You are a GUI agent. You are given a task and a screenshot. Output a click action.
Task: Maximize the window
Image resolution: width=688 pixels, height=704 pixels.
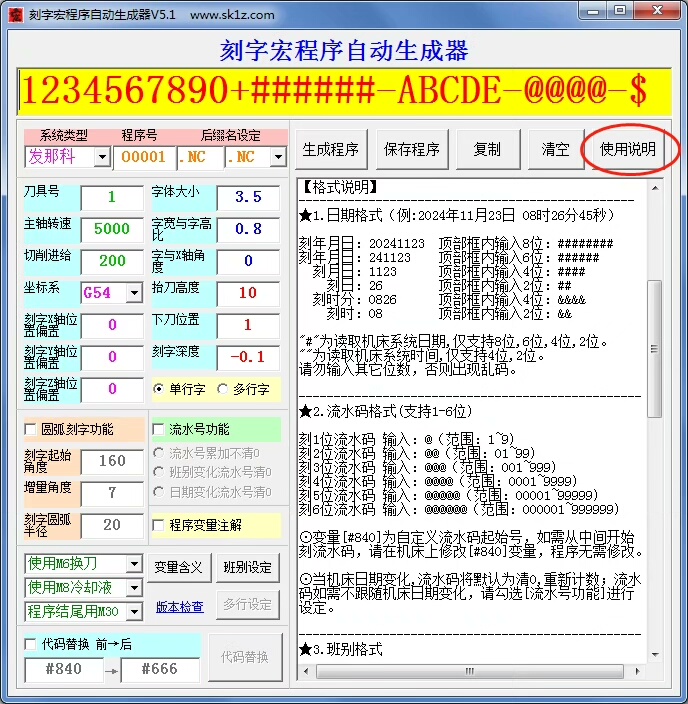click(x=620, y=11)
